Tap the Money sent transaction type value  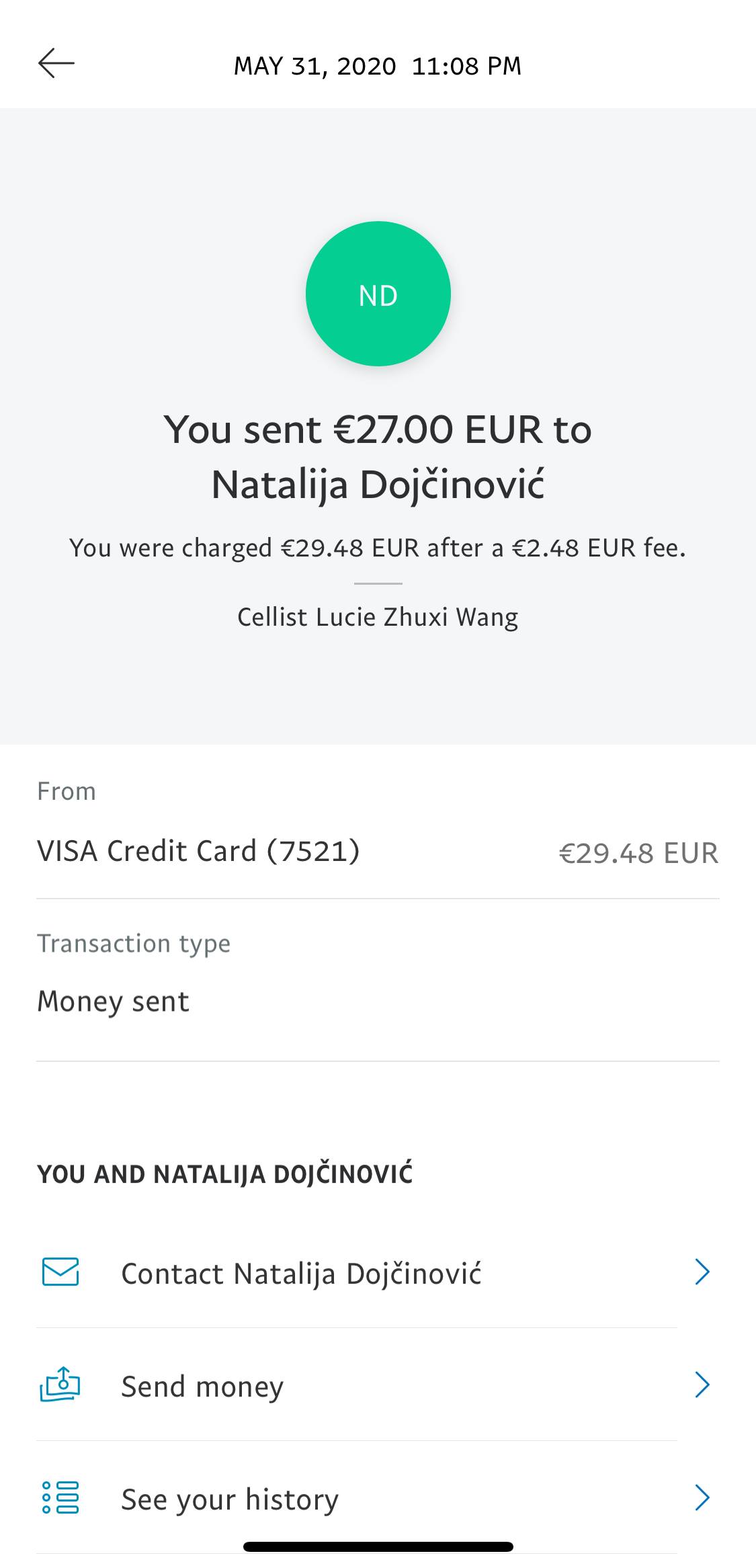pos(113,1001)
